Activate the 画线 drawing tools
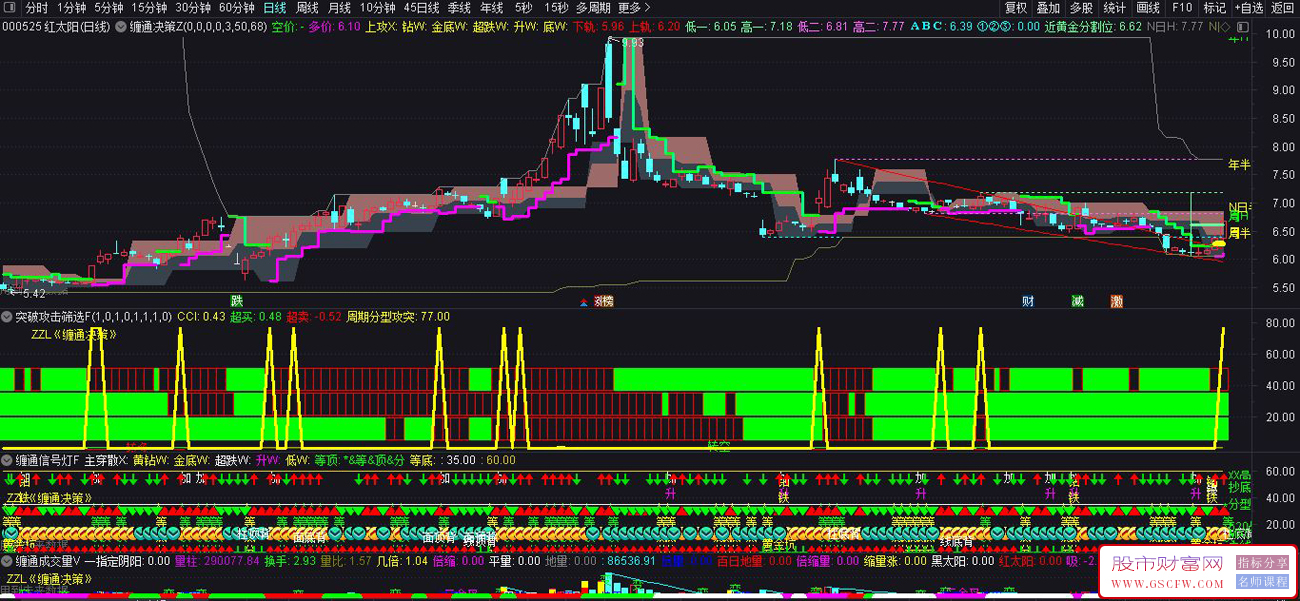Viewport: 1300px width, 601px height. point(1148,8)
